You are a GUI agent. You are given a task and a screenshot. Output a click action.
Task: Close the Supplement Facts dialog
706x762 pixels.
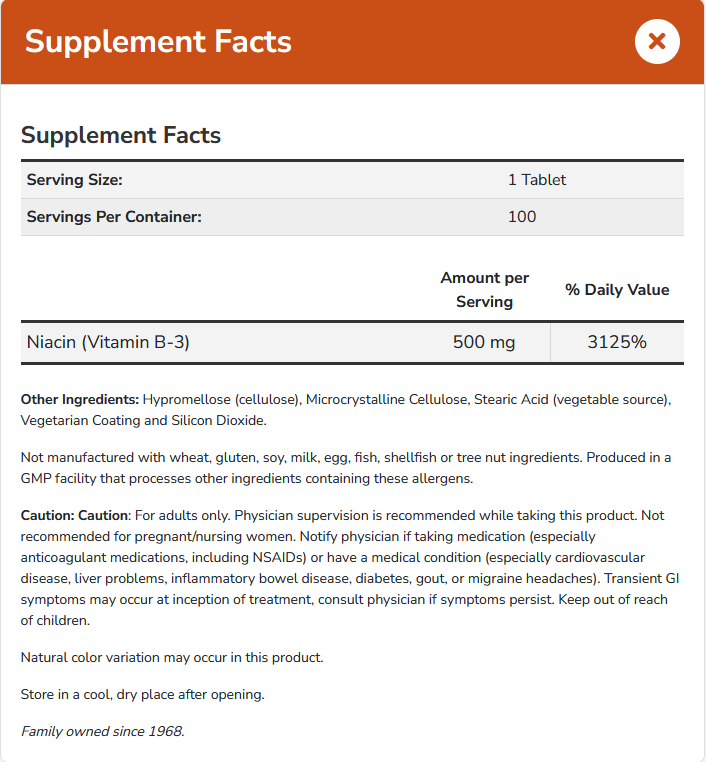[x=657, y=41]
